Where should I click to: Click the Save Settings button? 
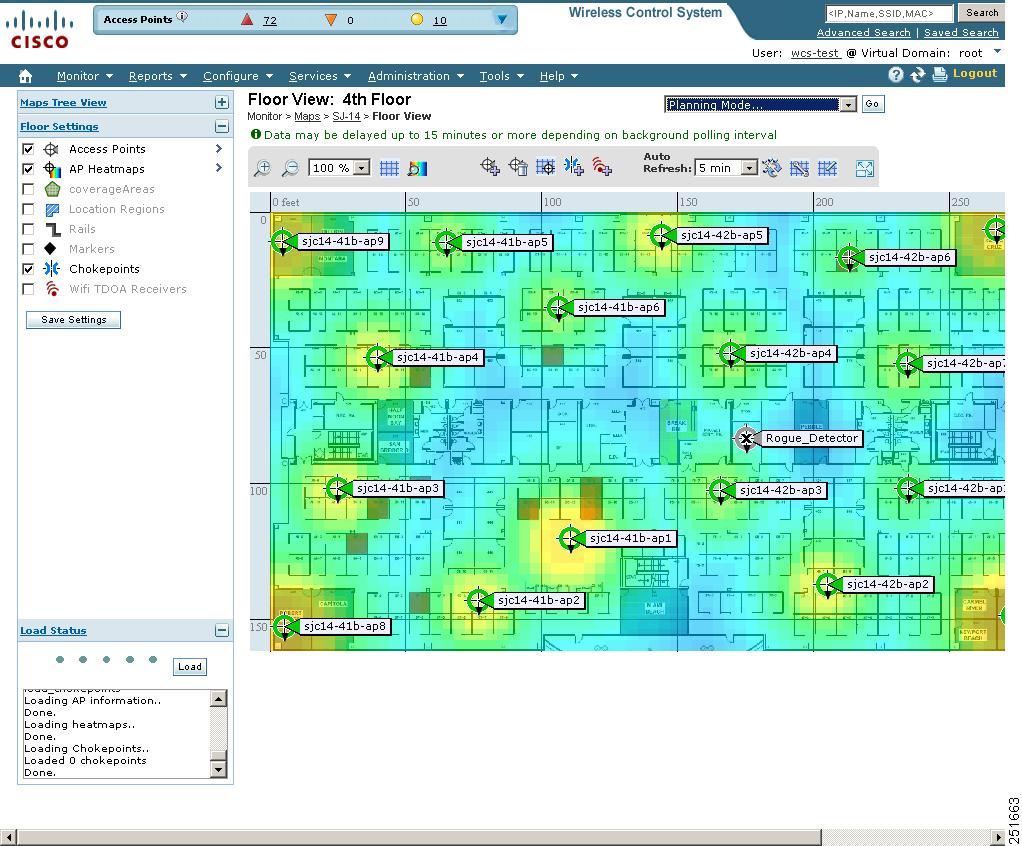click(72, 319)
